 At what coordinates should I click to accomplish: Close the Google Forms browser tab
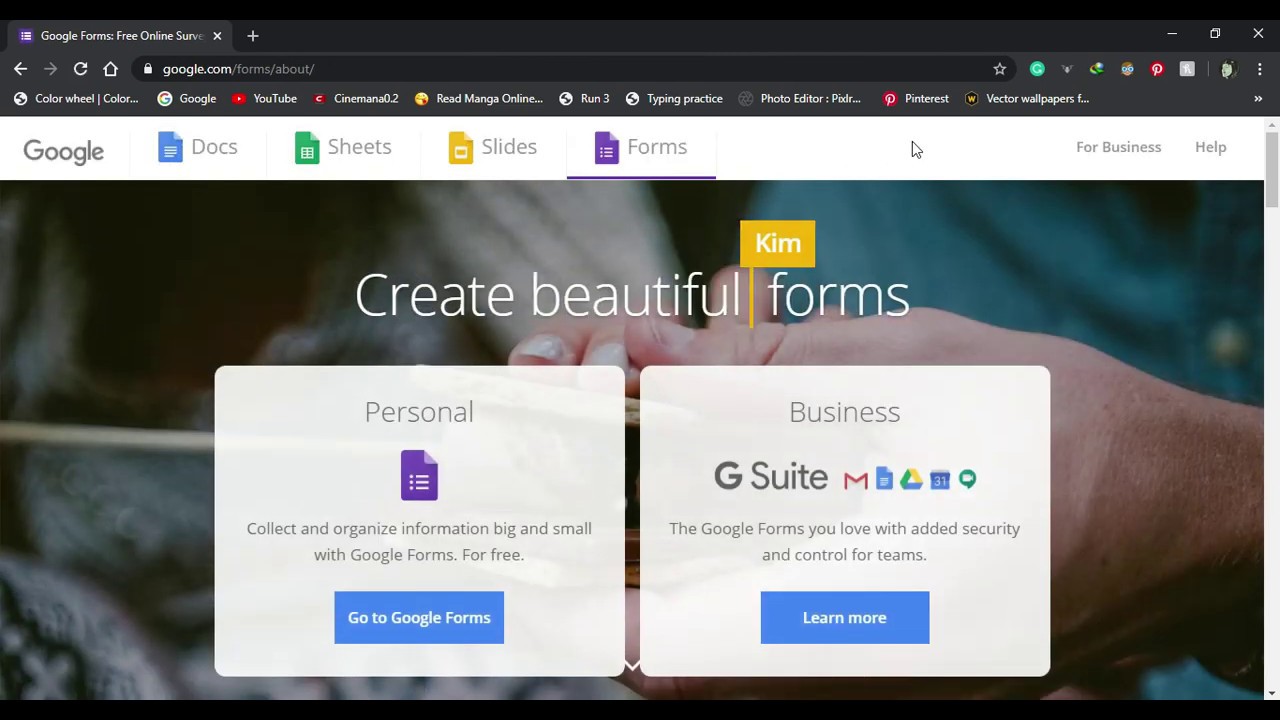[x=217, y=36]
